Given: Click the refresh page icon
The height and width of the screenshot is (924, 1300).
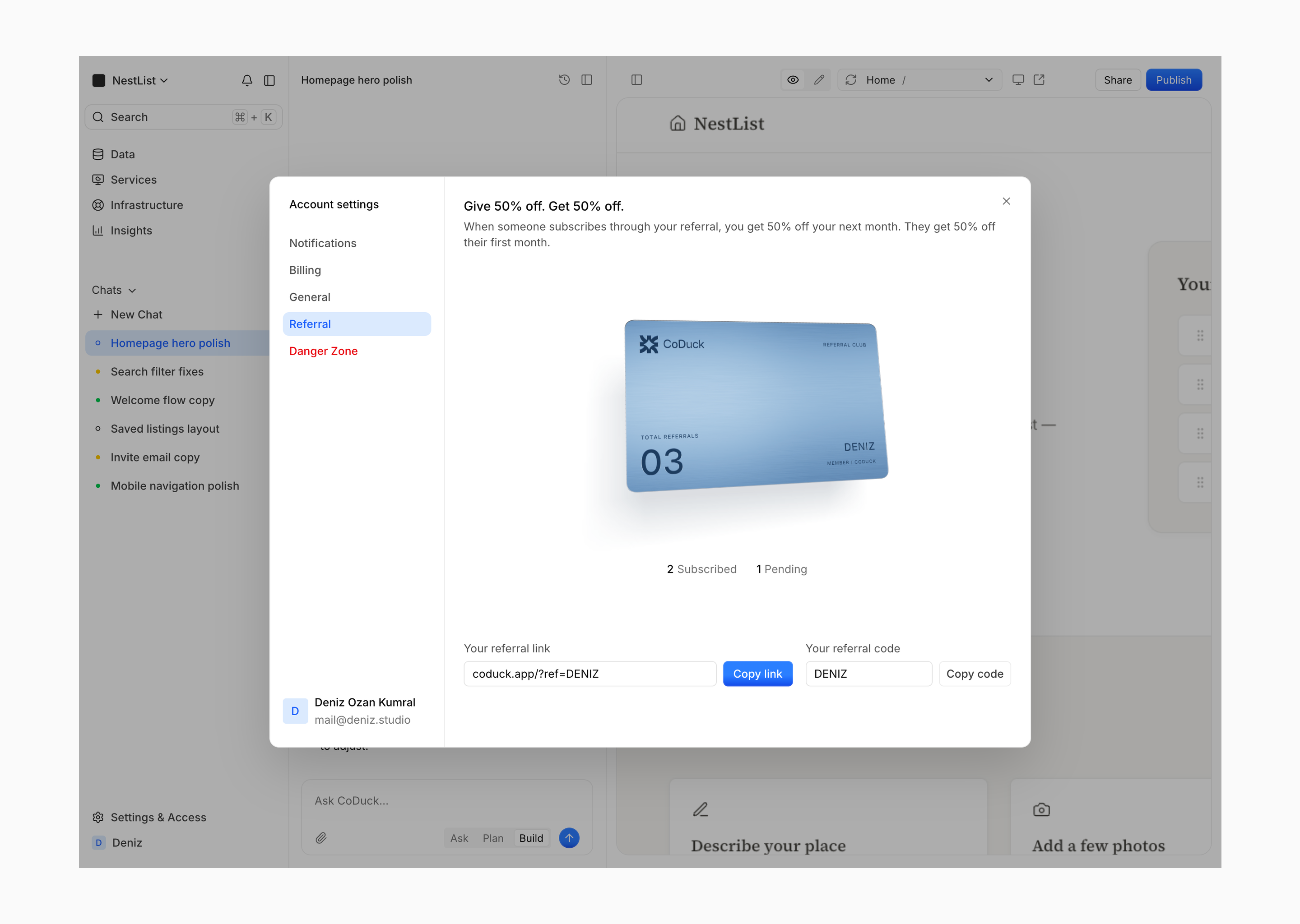Looking at the screenshot, I should click(851, 80).
